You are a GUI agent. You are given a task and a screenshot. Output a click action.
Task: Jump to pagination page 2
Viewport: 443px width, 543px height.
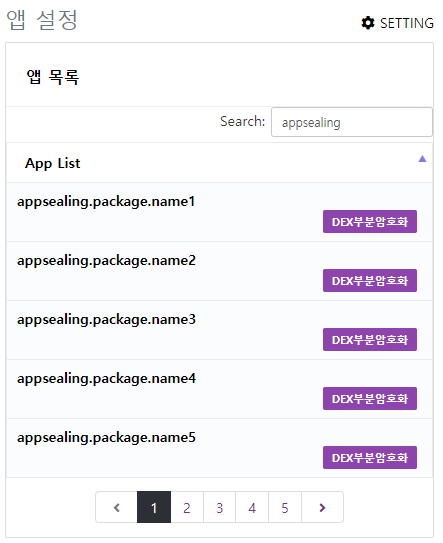pos(187,507)
